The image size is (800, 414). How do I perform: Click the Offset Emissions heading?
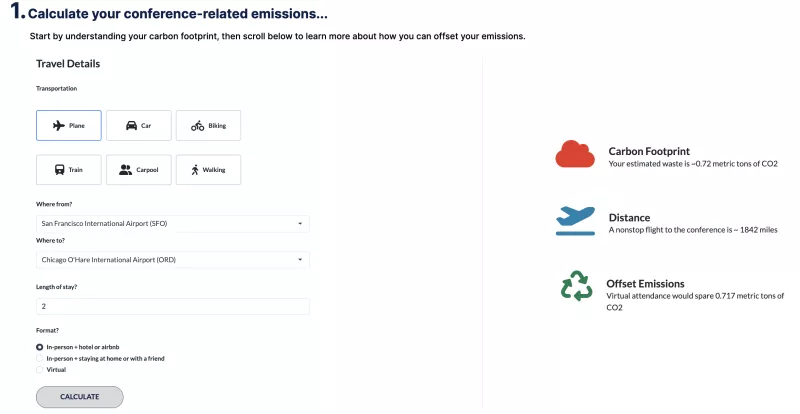tap(645, 284)
